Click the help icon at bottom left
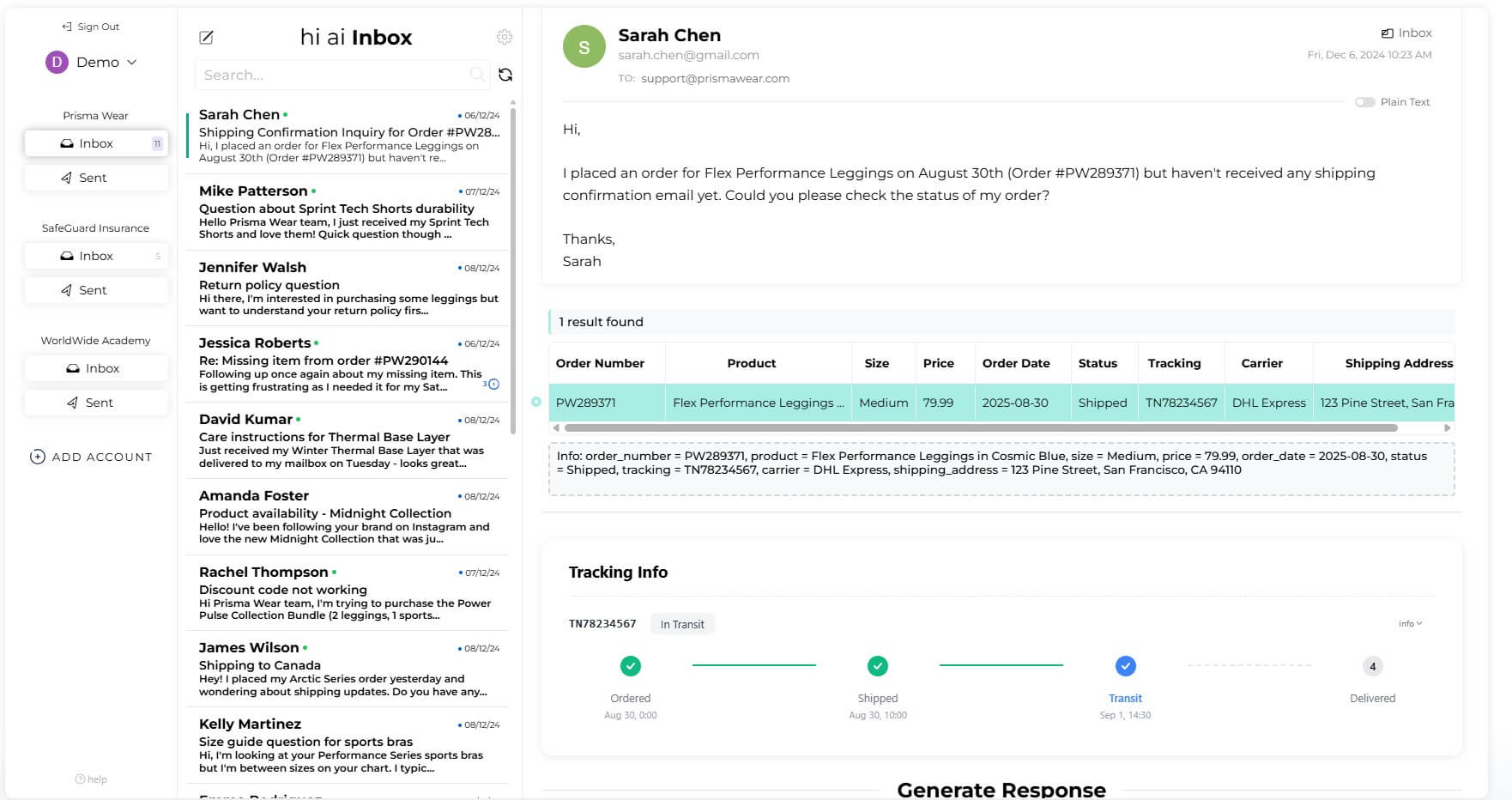Viewport: 1512px width, 800px height. coord(80,779)
